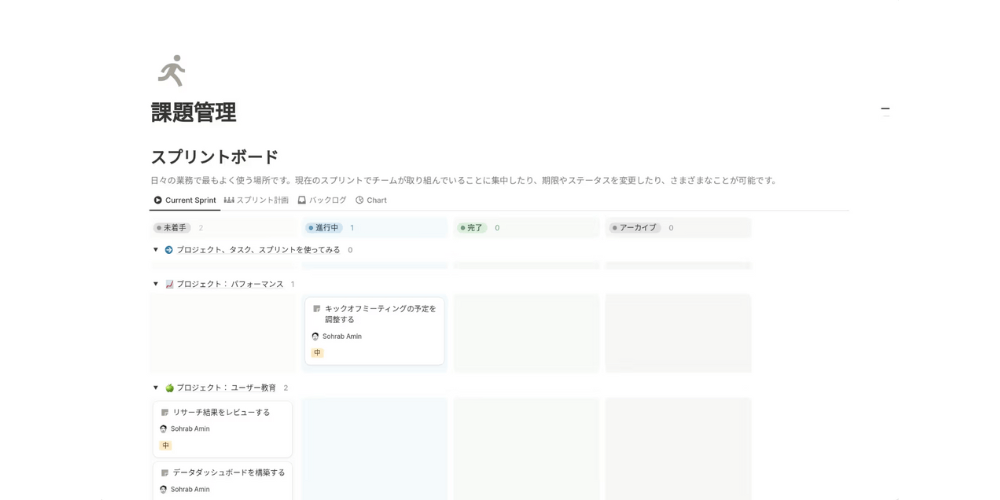Open the バックログ tab
This screenshot has height=500, width=1000.
click(x=322, y=200)
